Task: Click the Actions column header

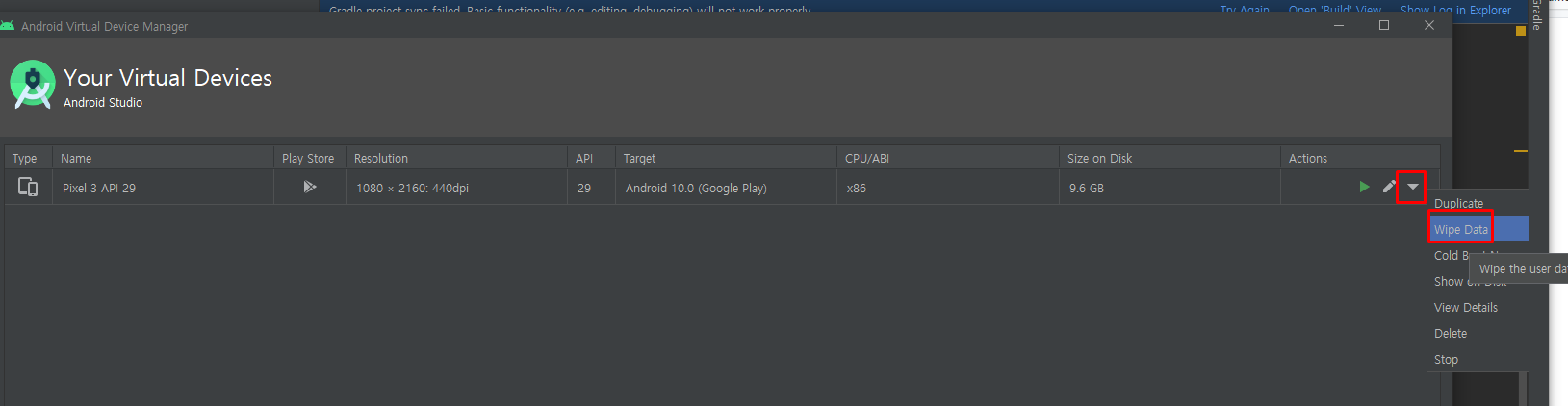Action: click(x=1360, y=158)
